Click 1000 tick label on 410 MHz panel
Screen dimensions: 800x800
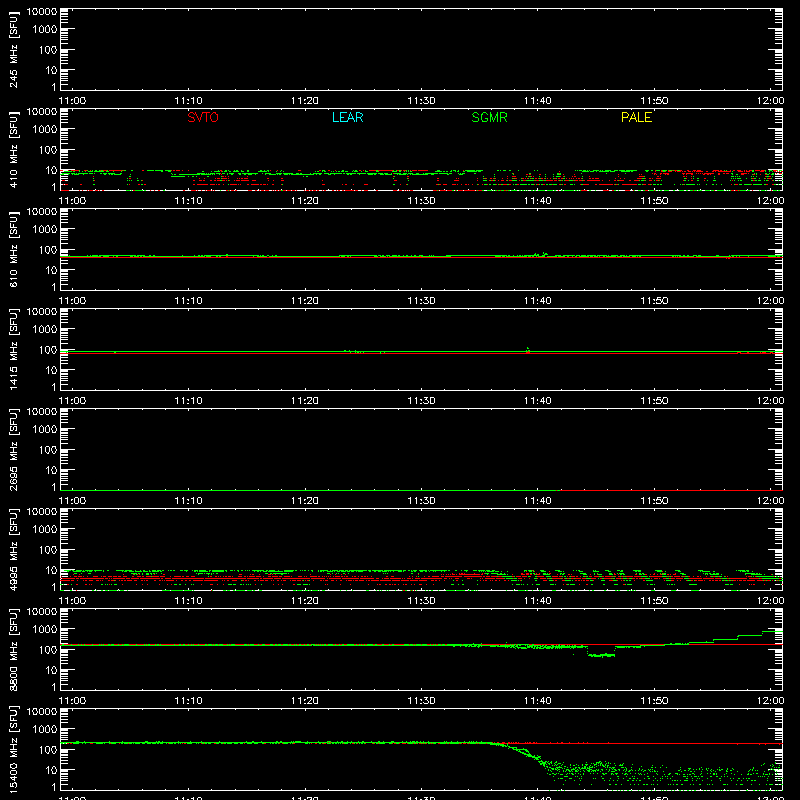tap(45, 130)
